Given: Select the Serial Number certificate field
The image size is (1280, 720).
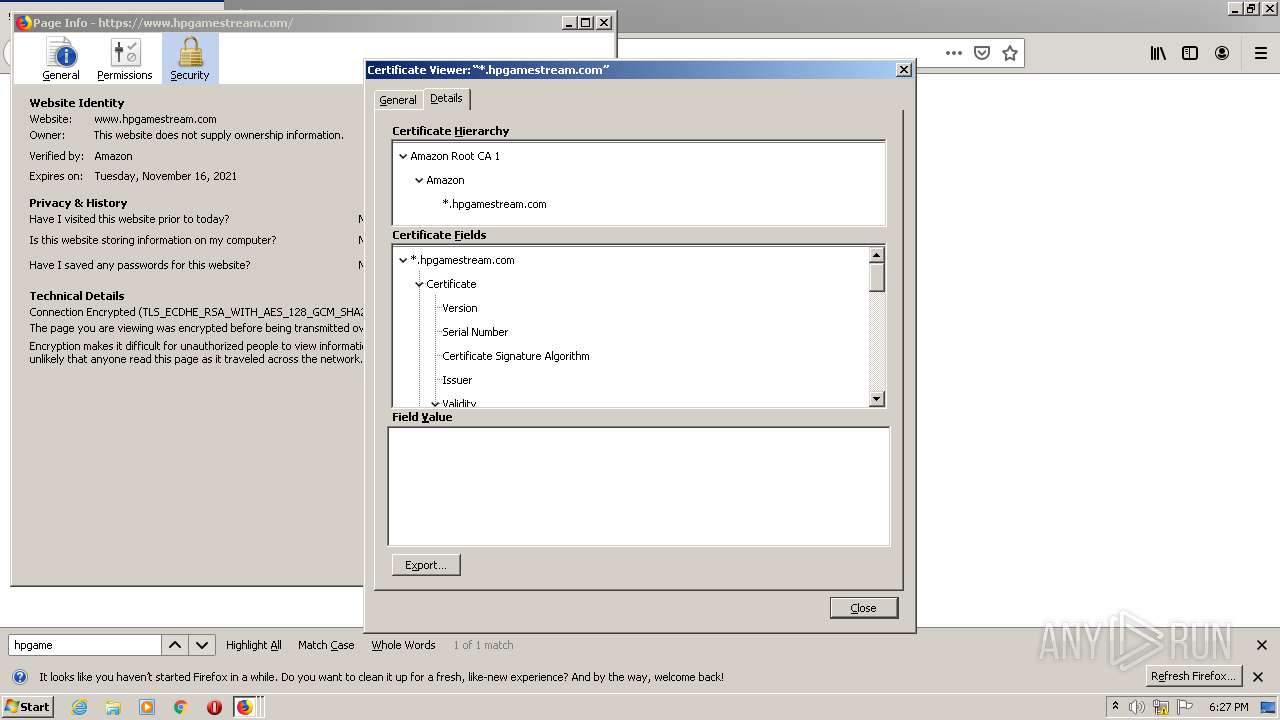Looking at the screenshot, I should coord(475,332).
